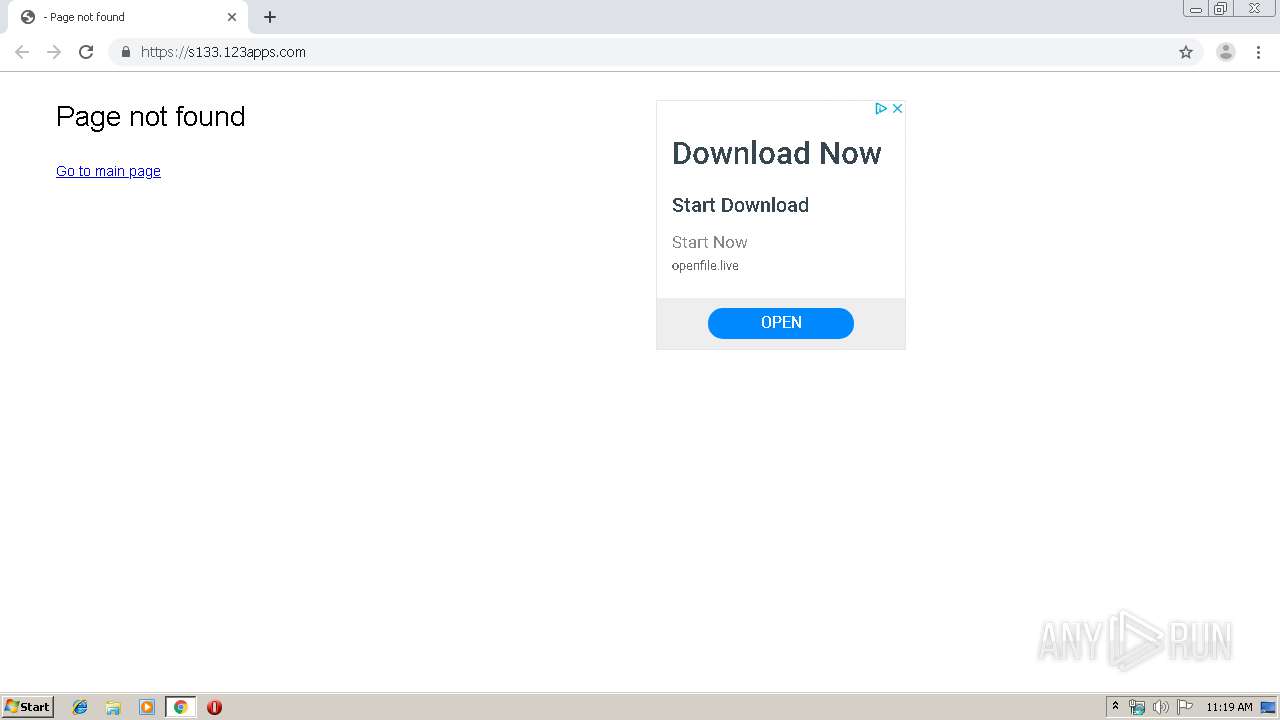This screenshot has height=720, width=1280.
Task: Click the 'Page not found' heading
Action: [150, 117]
